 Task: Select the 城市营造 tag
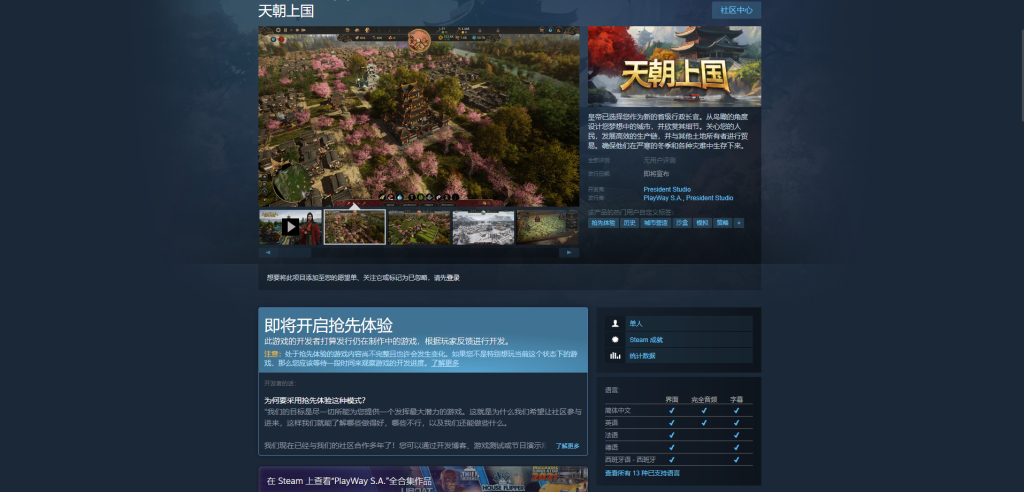[655, 223]
